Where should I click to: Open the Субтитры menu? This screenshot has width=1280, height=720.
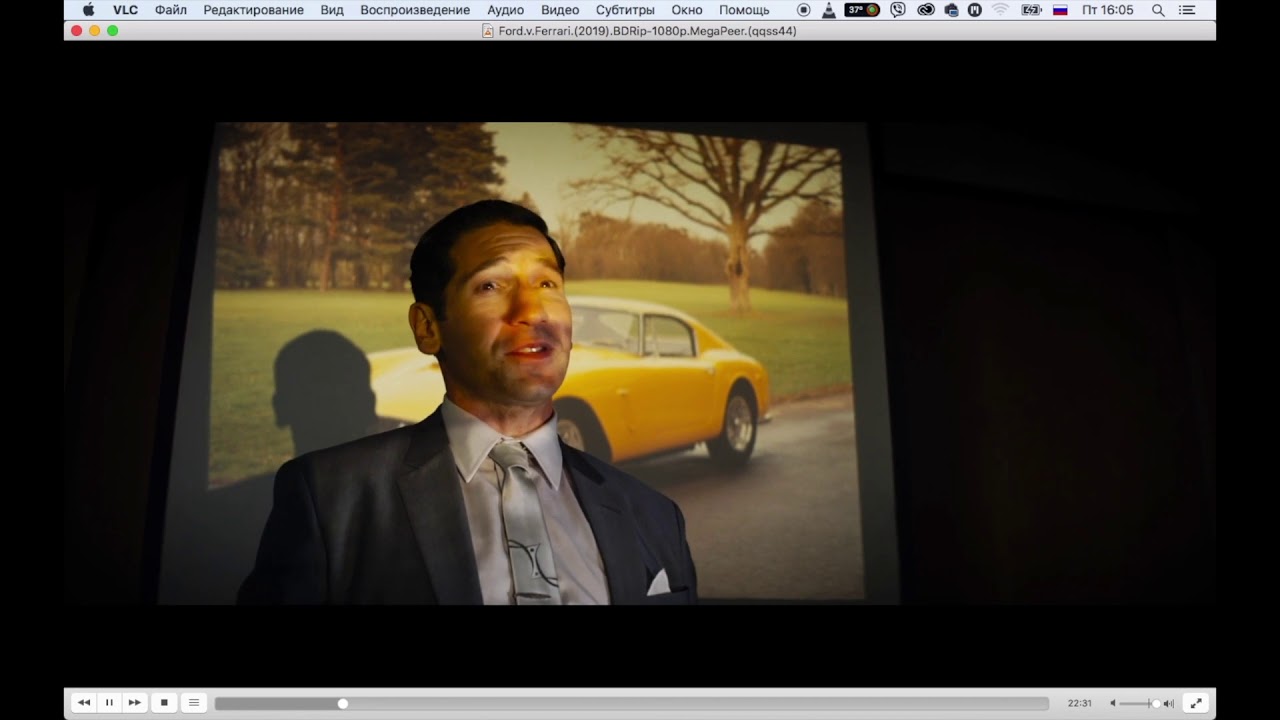tap(625, 10)
